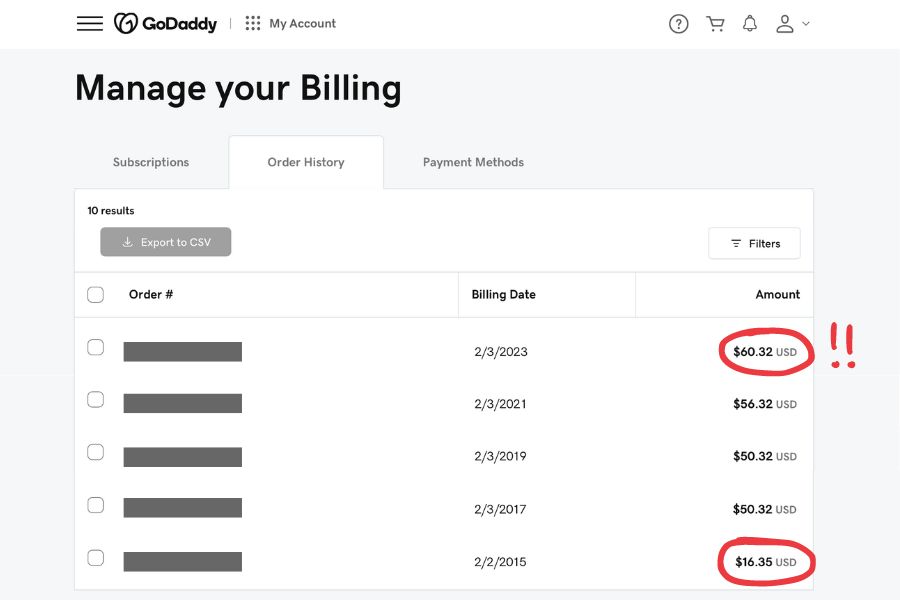The width and height of the screenshot is (900, 600).
Task: Open the hamburger navigation menu
Action: [x=90, y=24]
